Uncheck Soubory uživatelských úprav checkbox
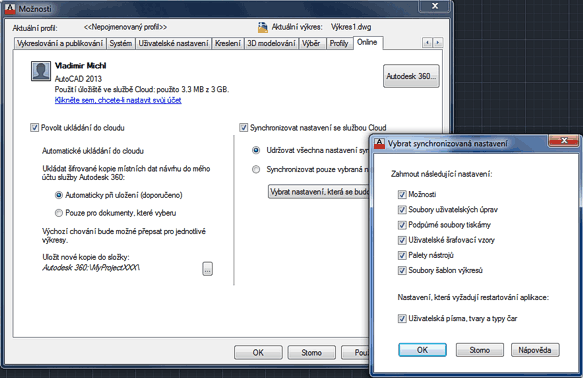 point(402,210)
